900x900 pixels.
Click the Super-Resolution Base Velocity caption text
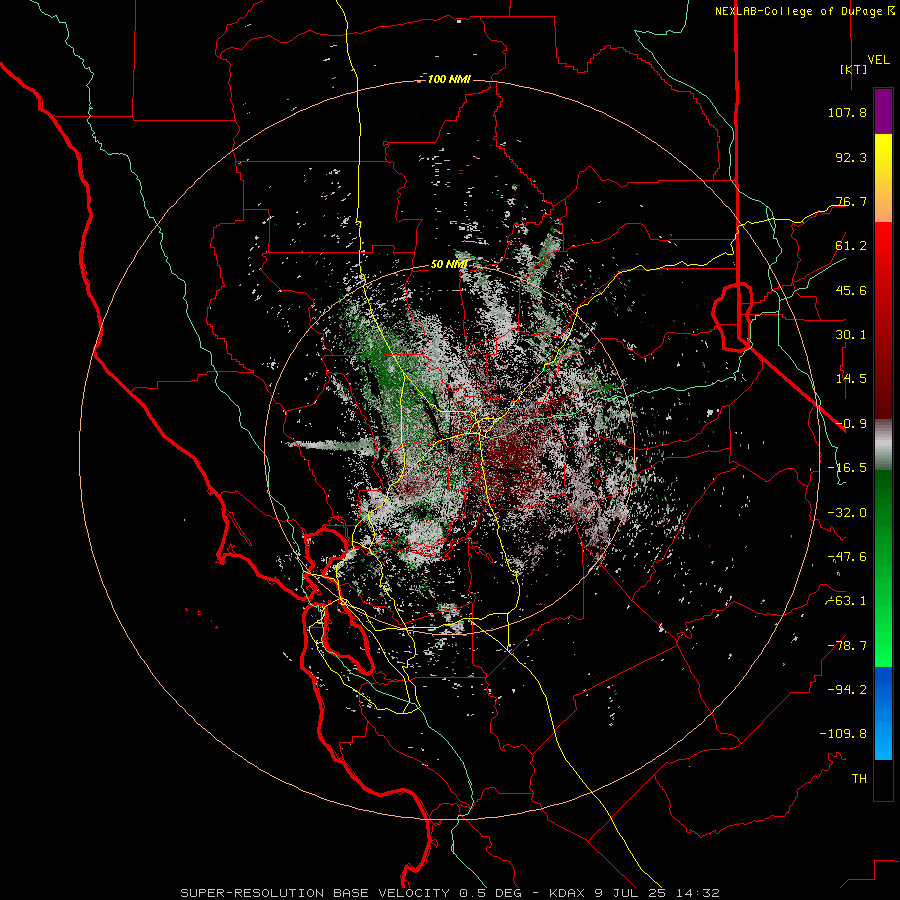pyautogui.click(x=450, y=893)
